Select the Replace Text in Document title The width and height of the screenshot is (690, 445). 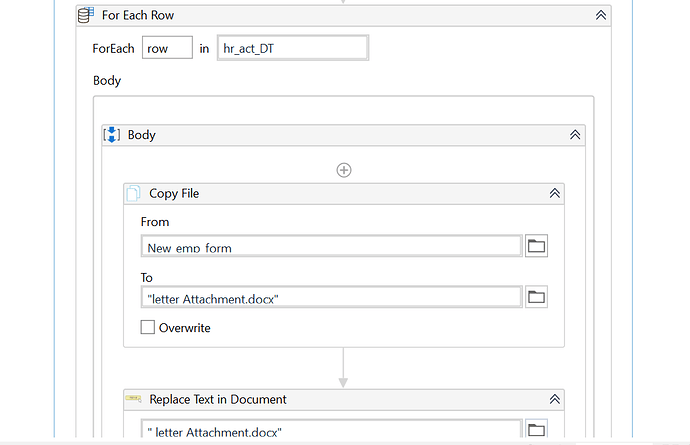pyautogui.click(x=218, y=399)
